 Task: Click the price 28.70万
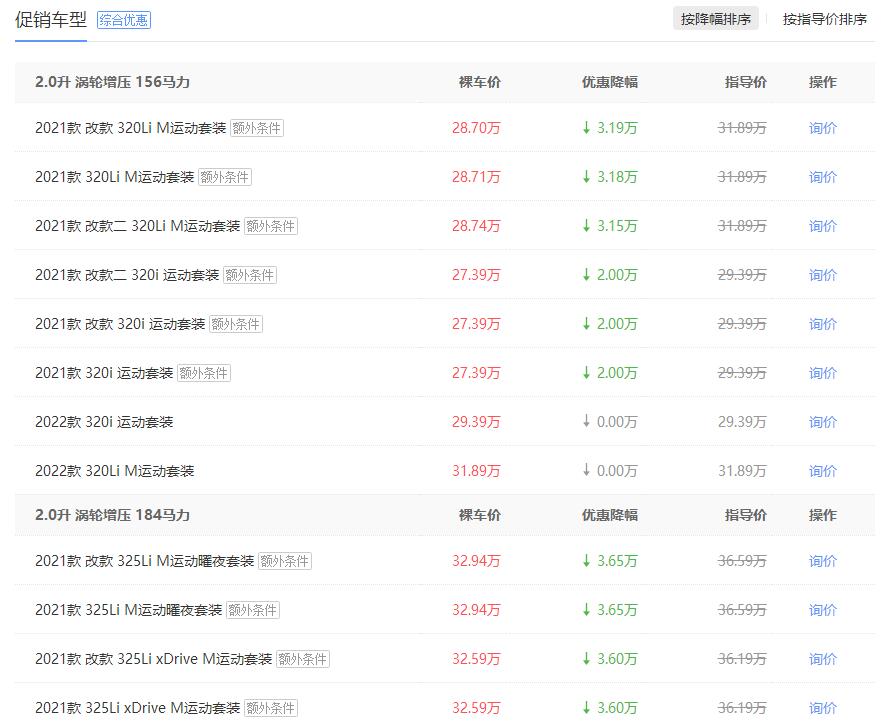(476, 128)
